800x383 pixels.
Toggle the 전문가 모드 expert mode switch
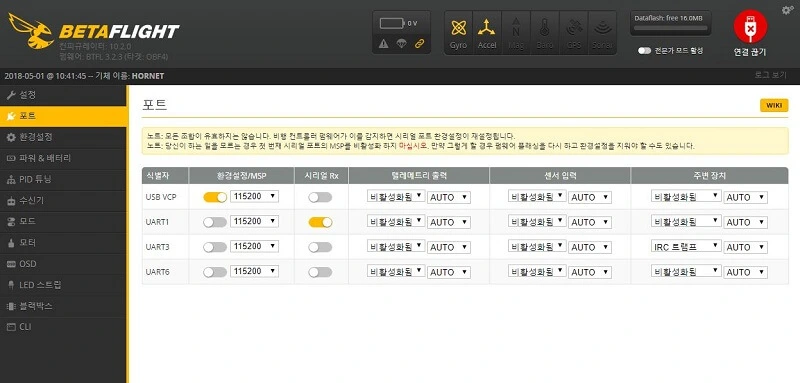click(x=644, y=50)
